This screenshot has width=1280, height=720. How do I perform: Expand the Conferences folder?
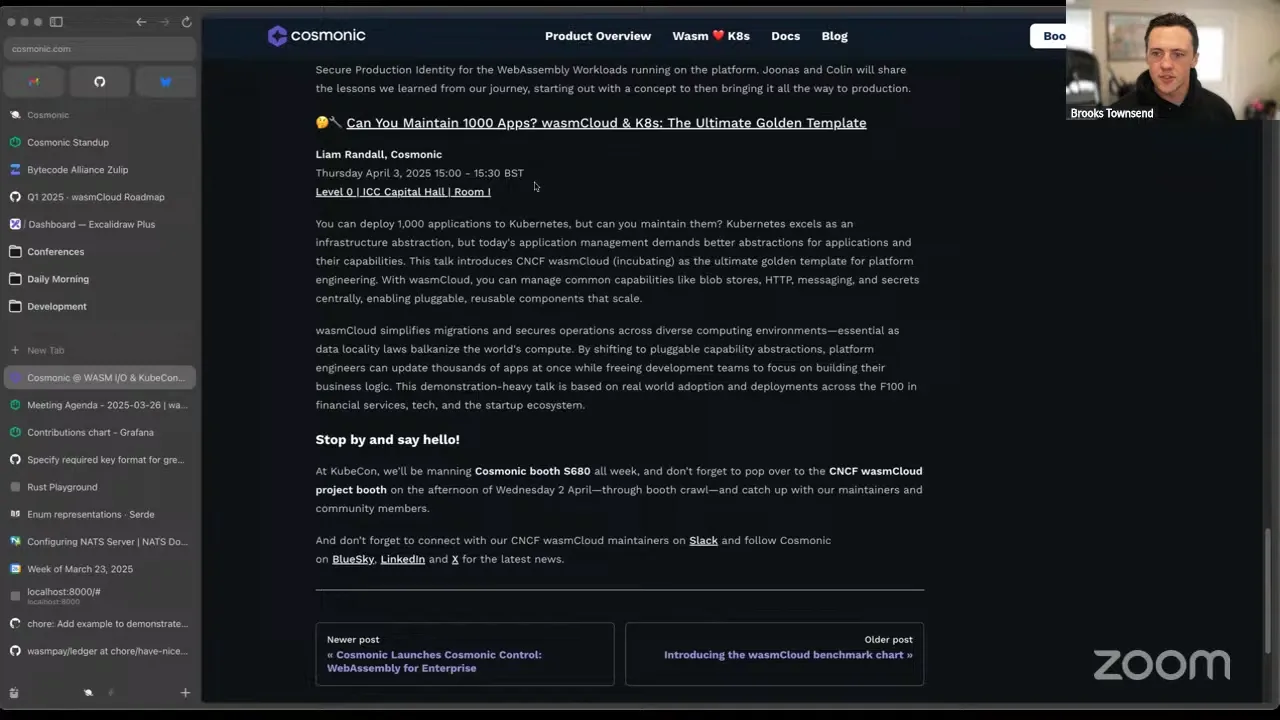[100, 252]
